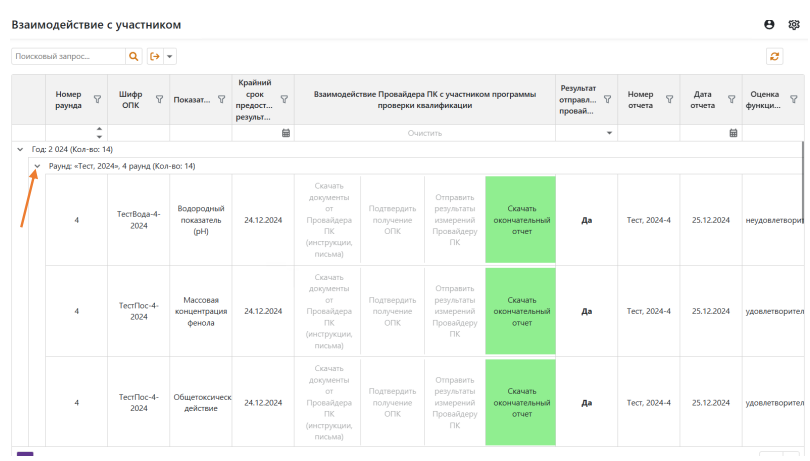Open filter for Оценка функци... column
810x461 pixels.
[x=794, y=99]
